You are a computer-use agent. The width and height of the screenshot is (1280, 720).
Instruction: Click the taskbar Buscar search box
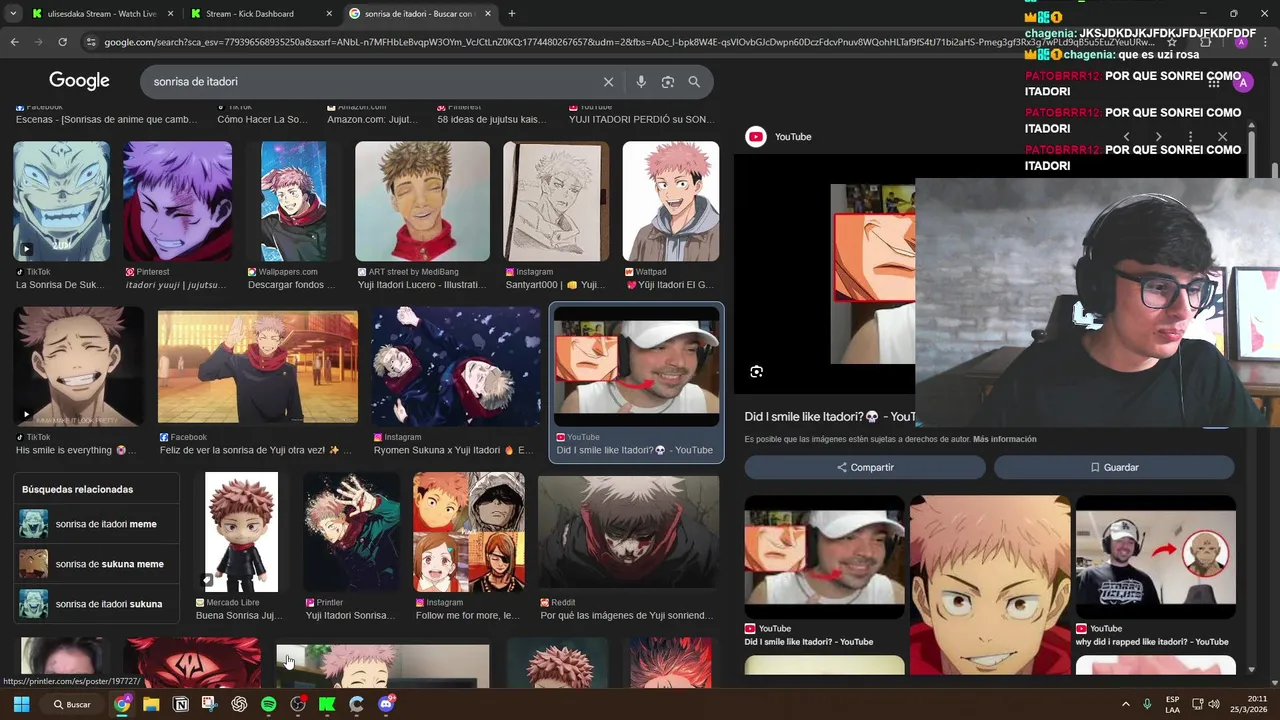pos(73,704)
